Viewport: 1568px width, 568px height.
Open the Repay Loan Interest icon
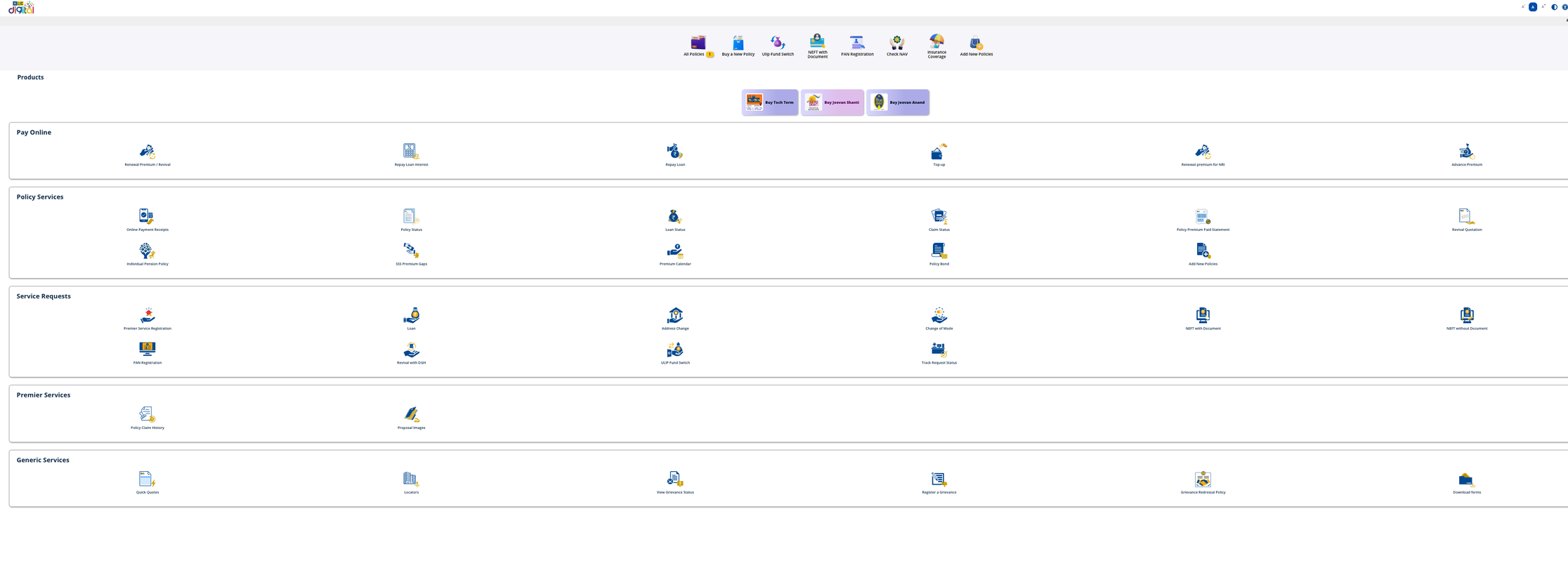coord(411,152)
